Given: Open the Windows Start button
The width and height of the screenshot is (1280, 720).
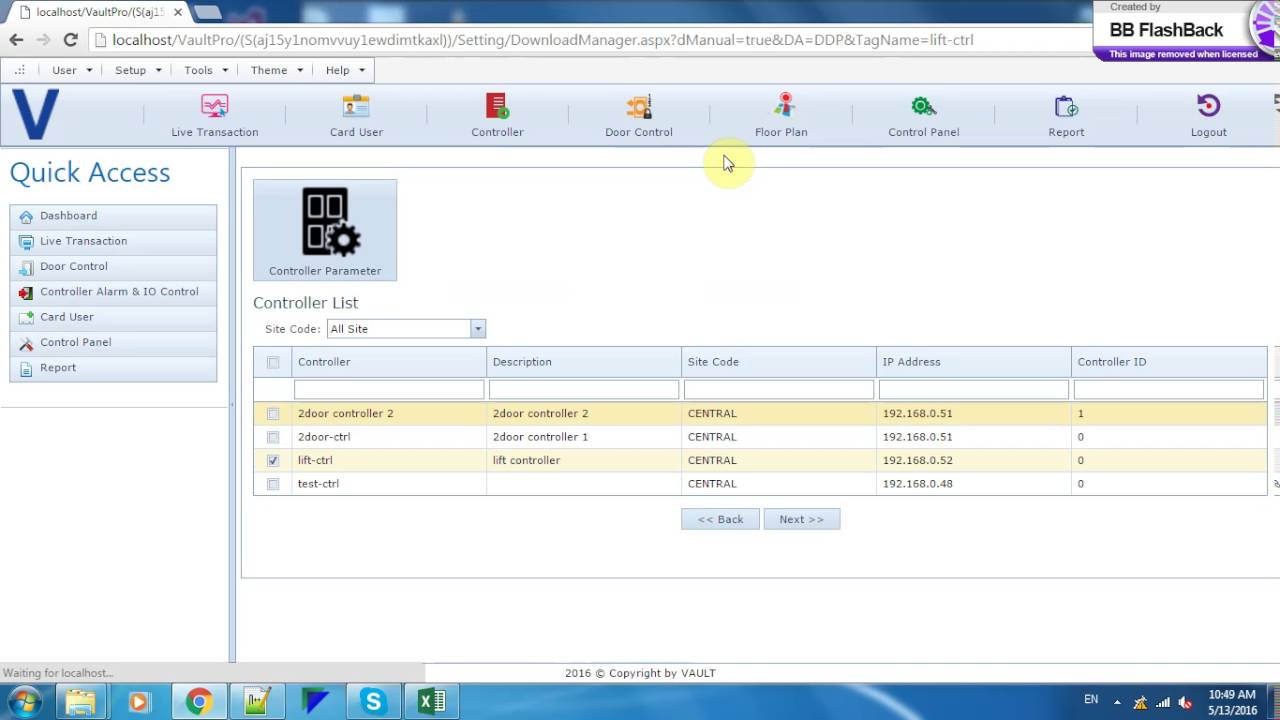Looking at the screenshot, I should coord(25,701).
